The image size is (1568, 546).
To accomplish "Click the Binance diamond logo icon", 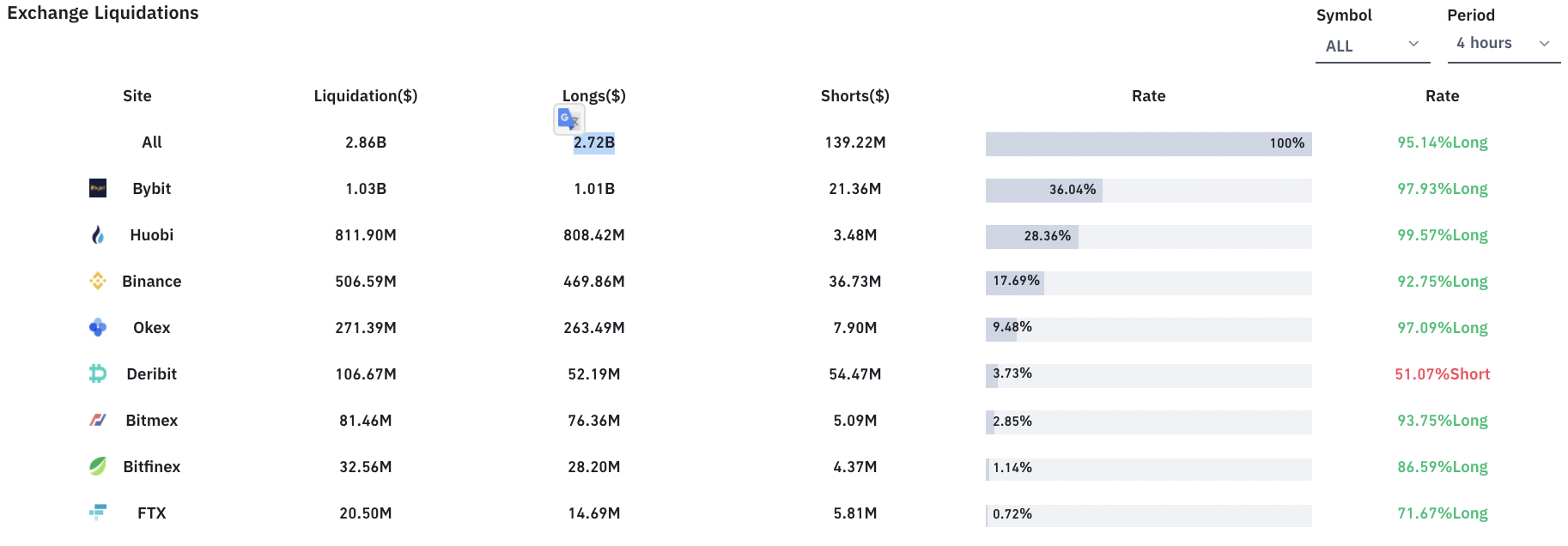I will click(x=98, y=281).
